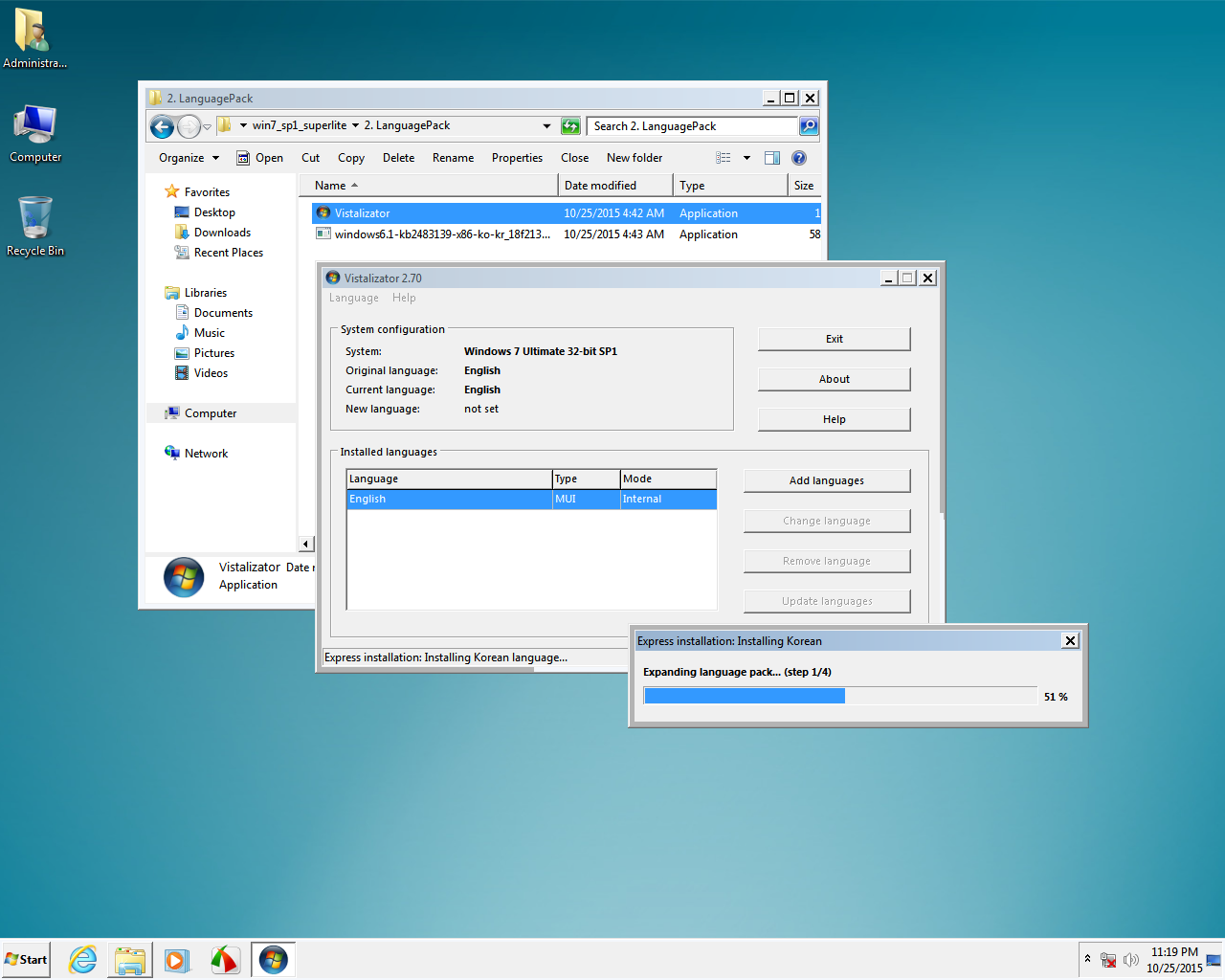Click the Mode column header in Vistalizator
This screenshot has height=980, width=1225.
[668, 479]
